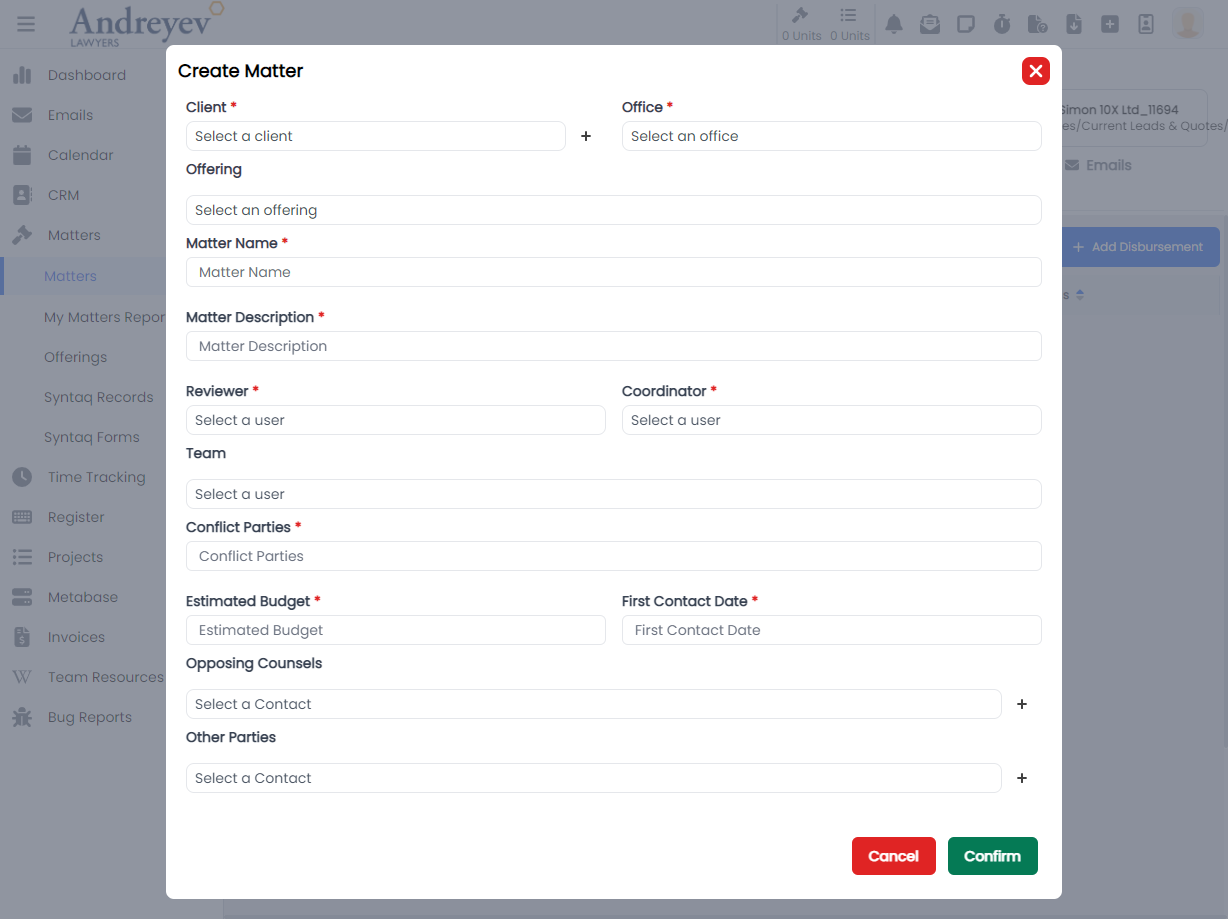Open the notifications bell icon

click(894, 24)
